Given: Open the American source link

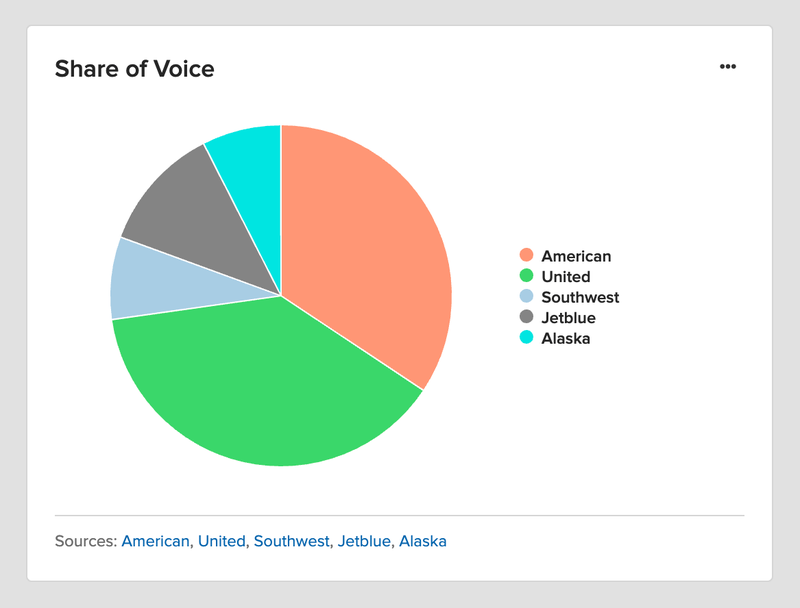Looking at the screenshot, I should tap(154, 540).
